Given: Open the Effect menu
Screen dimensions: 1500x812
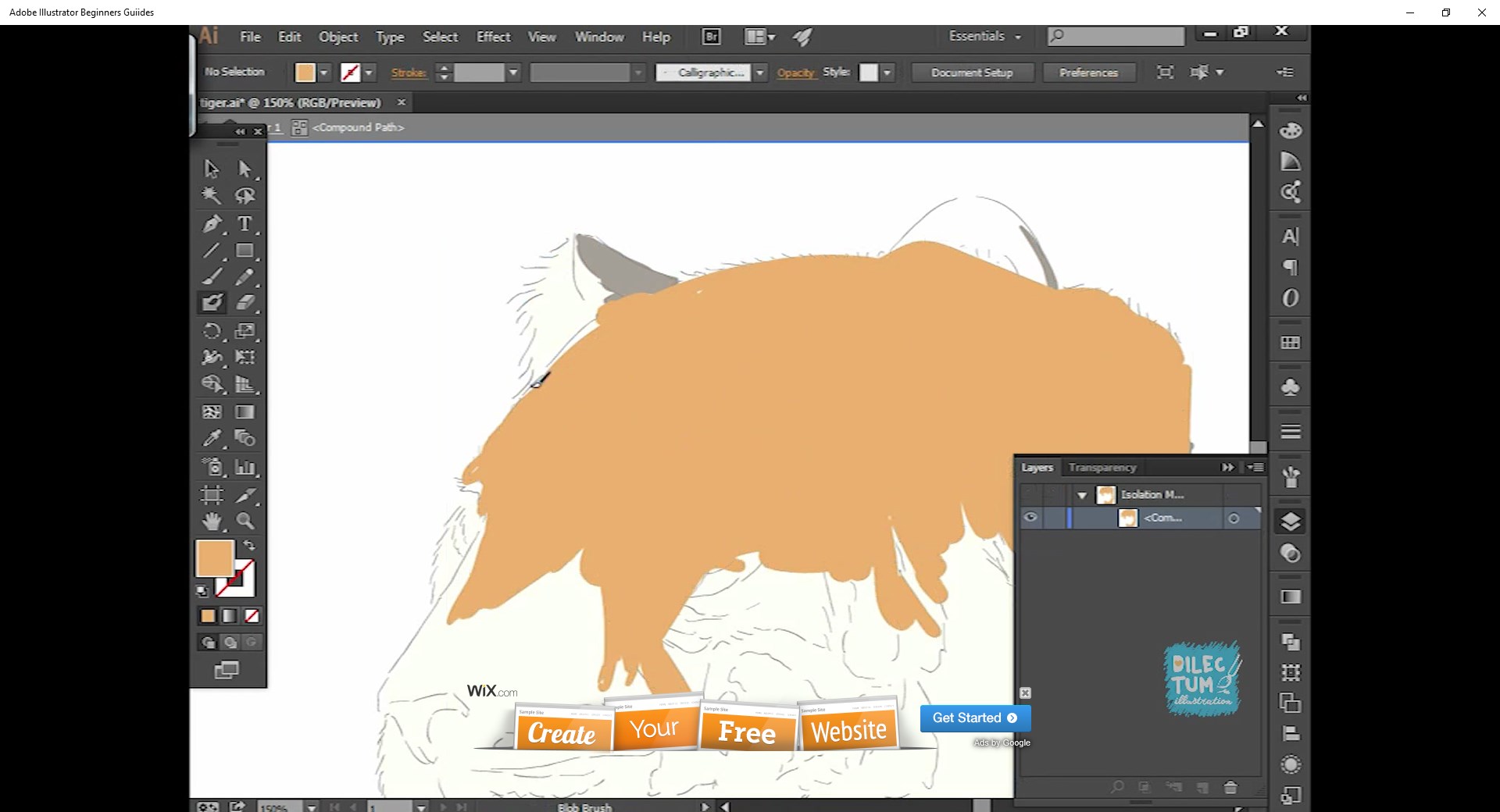Looking at the screenshot, I should [493, 37].
